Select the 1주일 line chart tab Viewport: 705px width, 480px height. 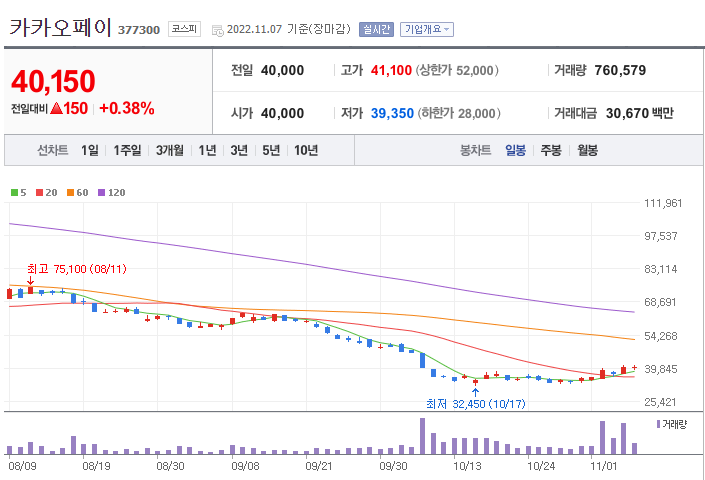click(127, 150)
